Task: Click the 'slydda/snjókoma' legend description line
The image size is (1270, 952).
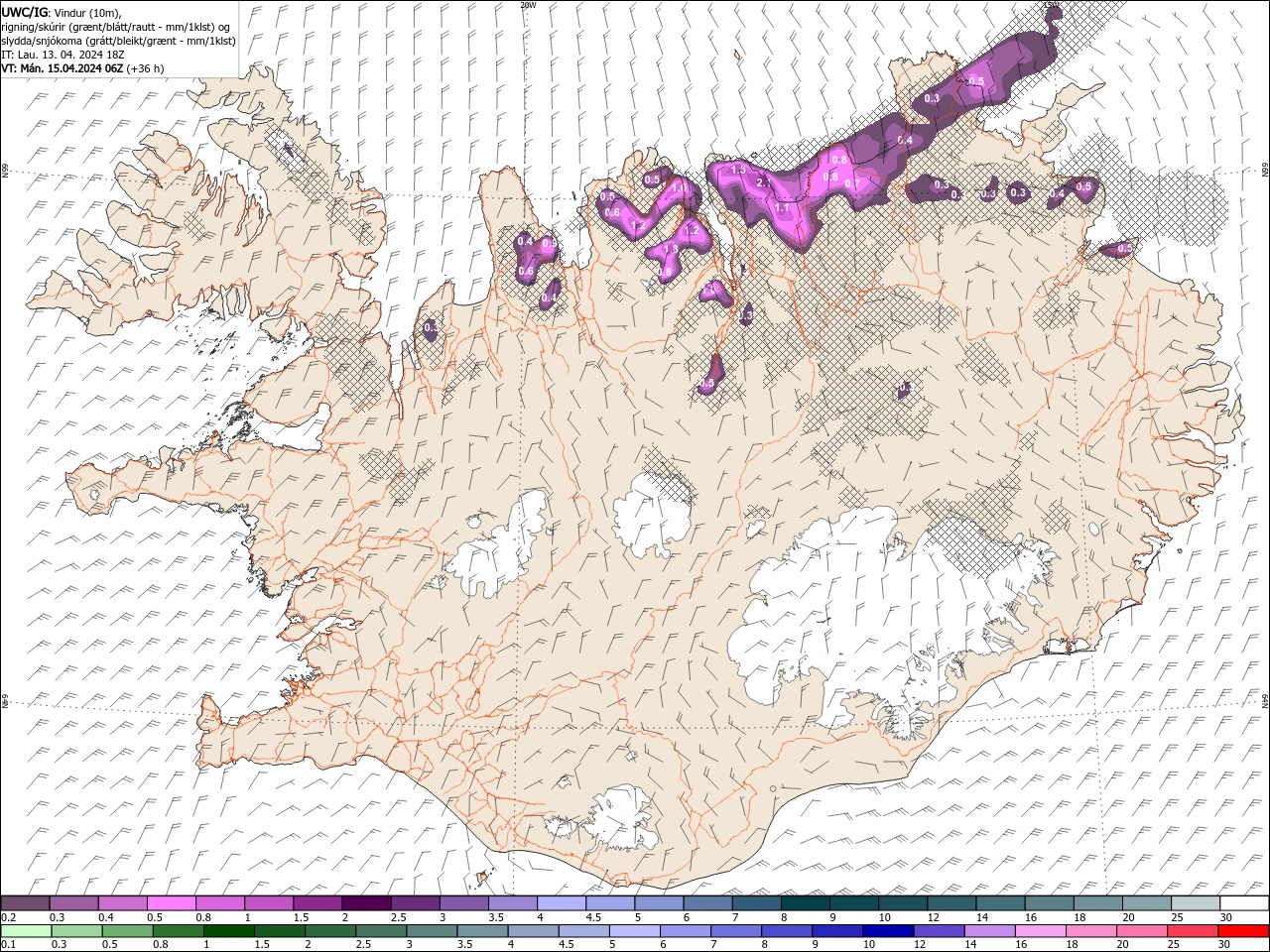Action: click(x=118, y=41)
